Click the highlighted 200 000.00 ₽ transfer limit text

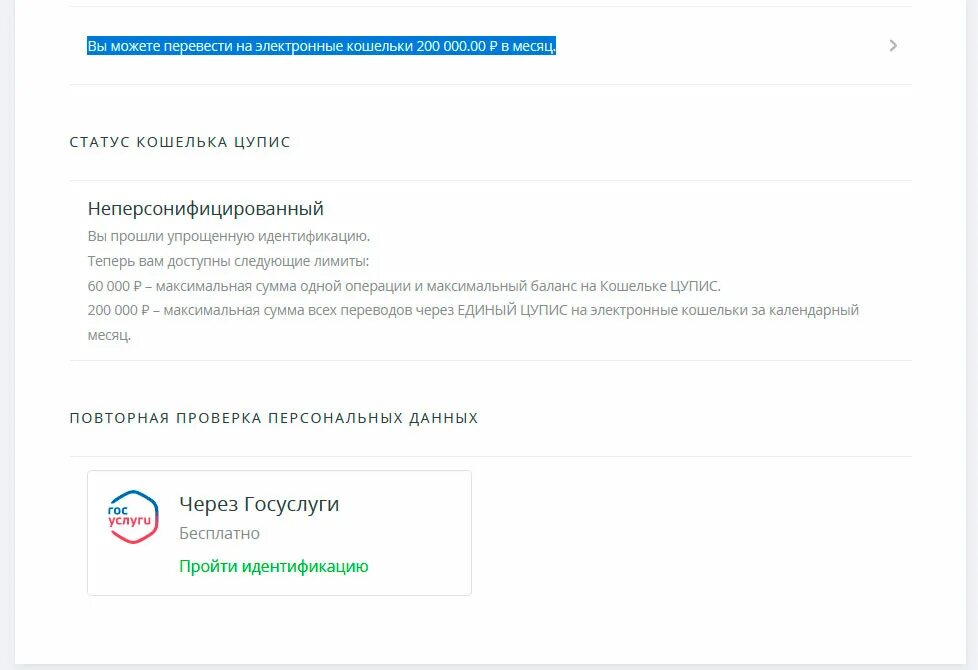321,46
